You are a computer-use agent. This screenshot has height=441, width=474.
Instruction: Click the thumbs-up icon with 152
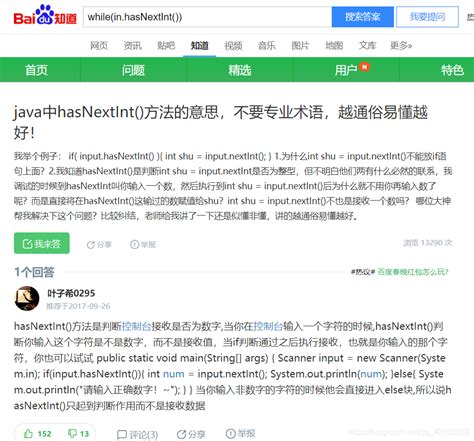29,433
